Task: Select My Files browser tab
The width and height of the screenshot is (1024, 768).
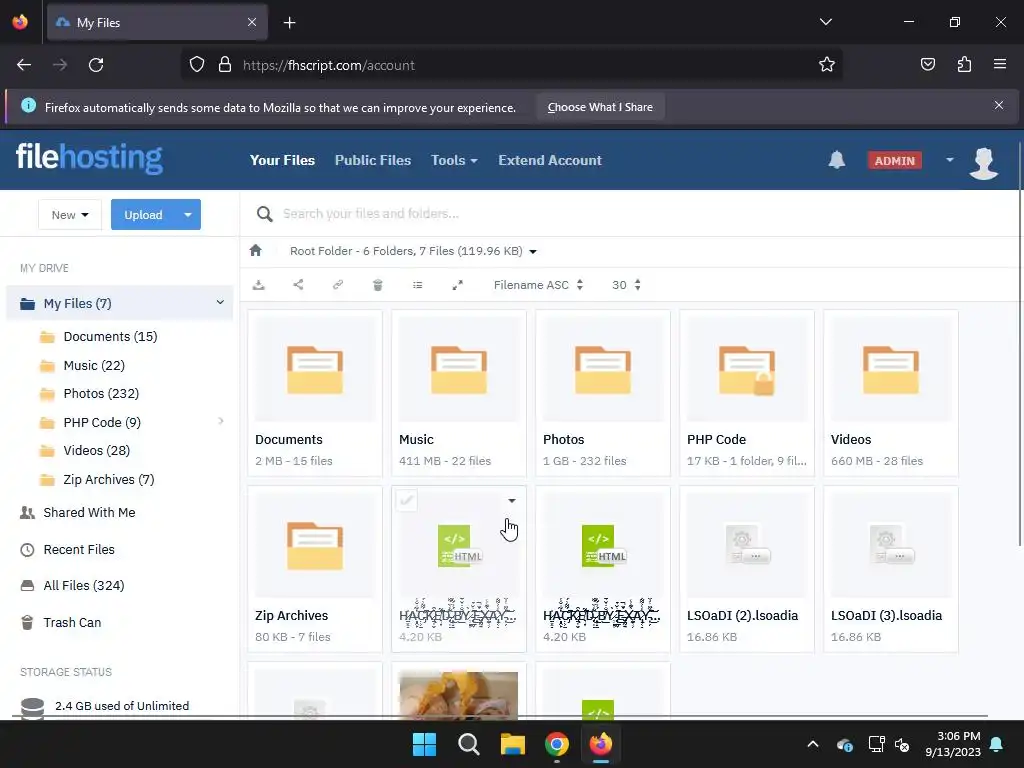Action: click(x=157, y=22)
